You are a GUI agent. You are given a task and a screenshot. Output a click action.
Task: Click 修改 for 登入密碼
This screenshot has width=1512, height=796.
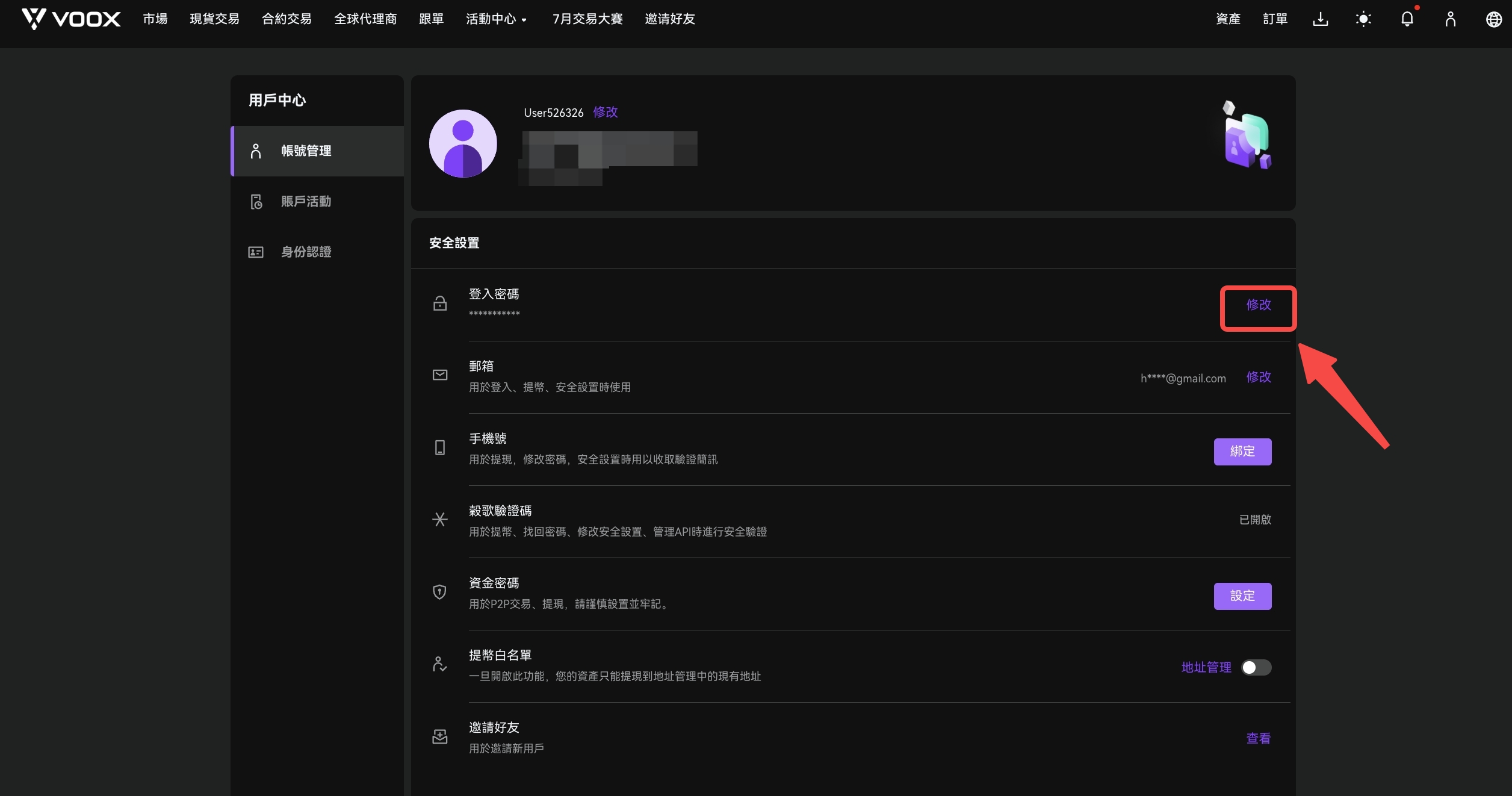point(1259,305)
